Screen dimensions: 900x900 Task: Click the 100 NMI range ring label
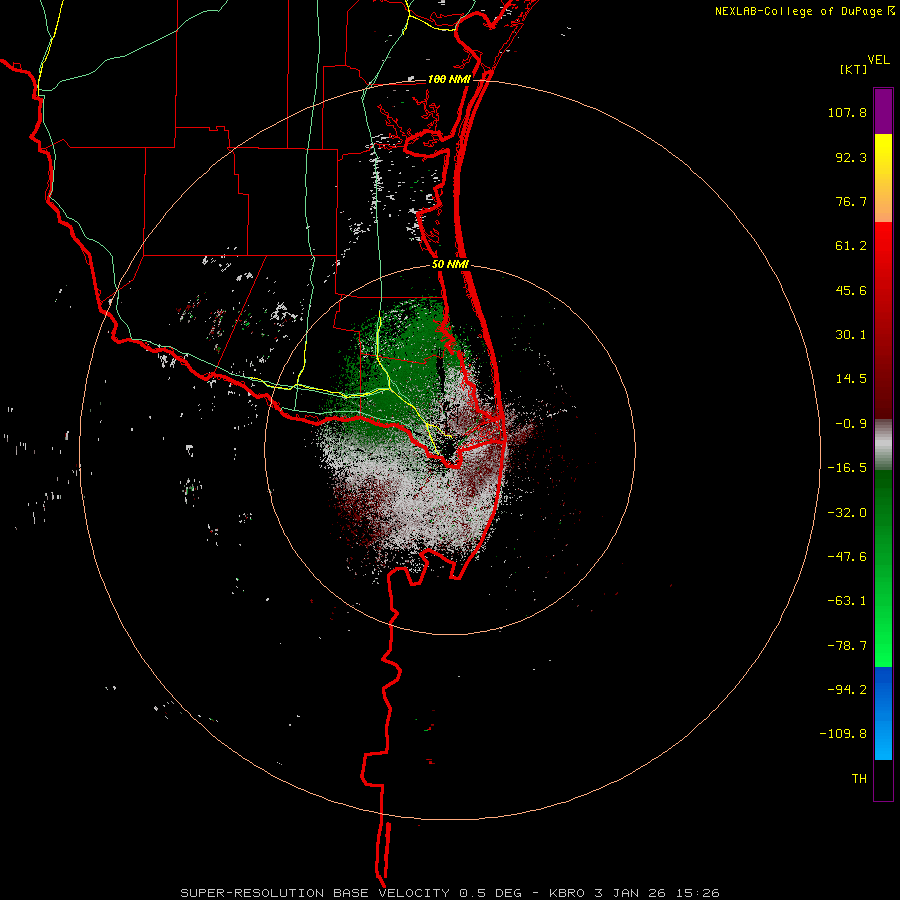[449, 79]
